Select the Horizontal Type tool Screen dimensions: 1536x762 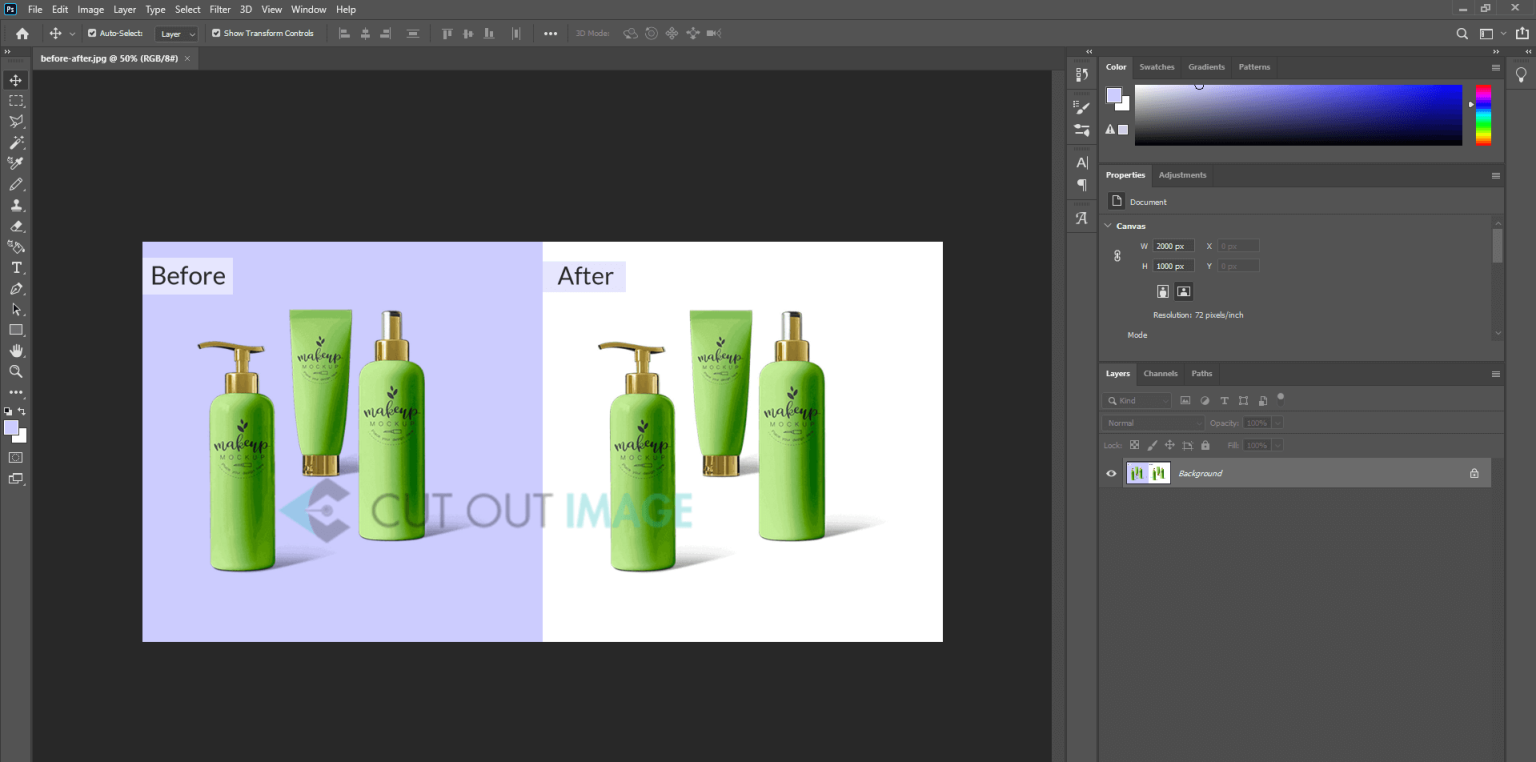(15, 266)
